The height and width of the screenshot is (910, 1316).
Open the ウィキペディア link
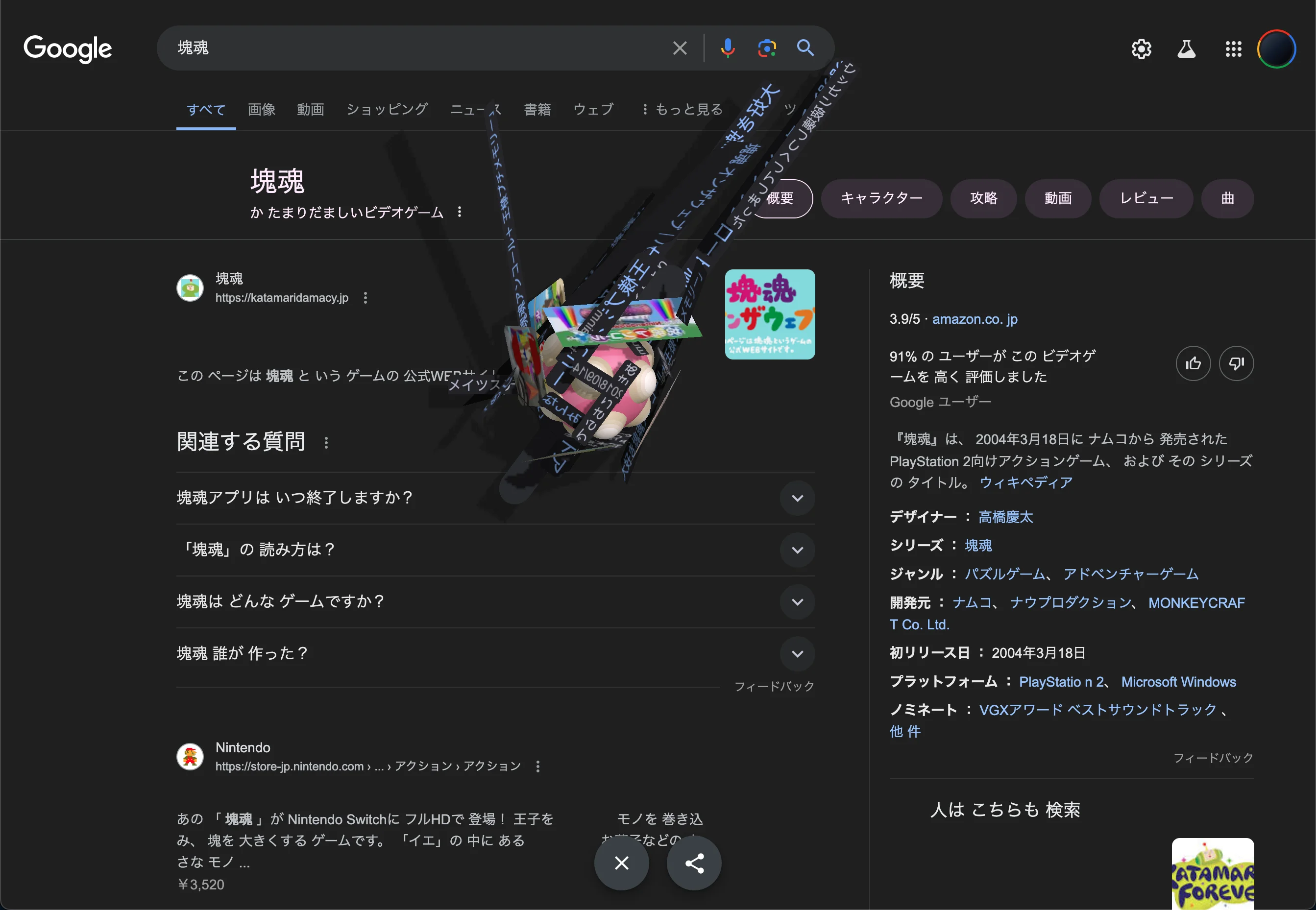[1025, 483]
